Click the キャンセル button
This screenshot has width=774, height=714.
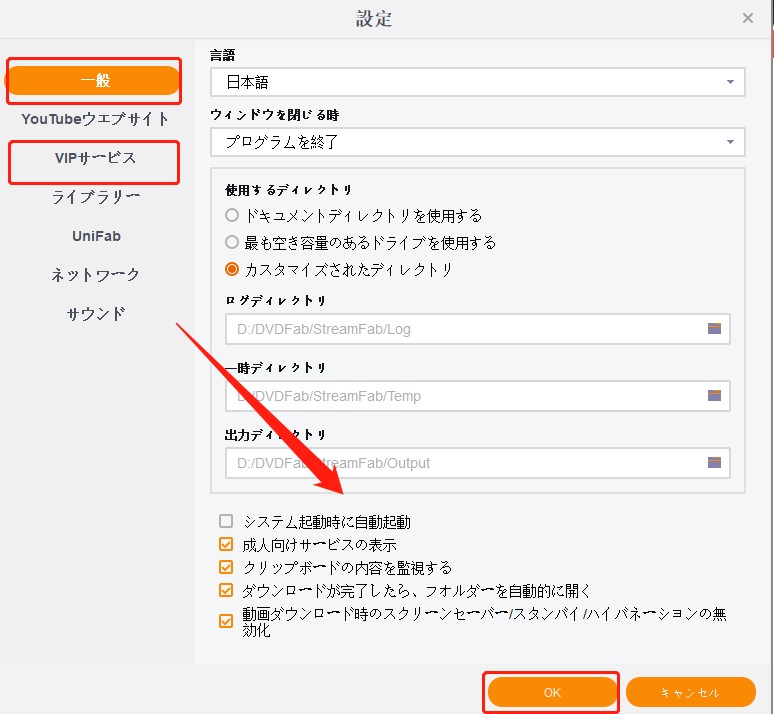click(x=691, y=692)
